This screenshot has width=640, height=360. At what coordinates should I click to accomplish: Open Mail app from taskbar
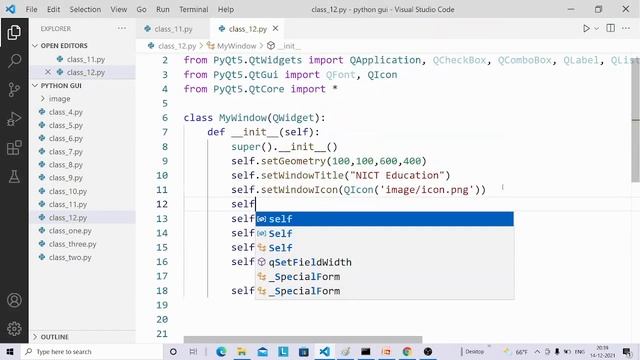click(x=262, y=351)
